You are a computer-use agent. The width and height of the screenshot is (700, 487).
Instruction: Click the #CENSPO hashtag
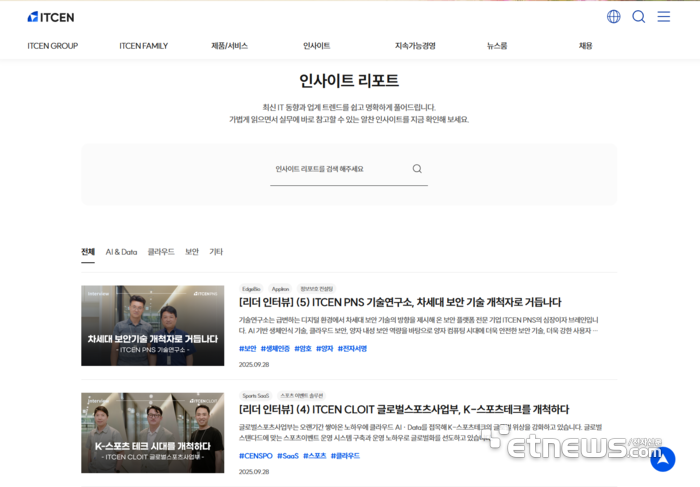(x=256, y=455)
